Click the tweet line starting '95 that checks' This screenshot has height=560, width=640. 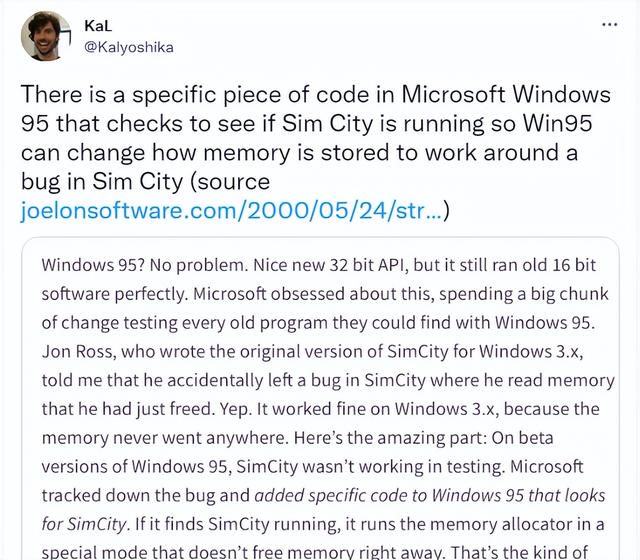306,123
